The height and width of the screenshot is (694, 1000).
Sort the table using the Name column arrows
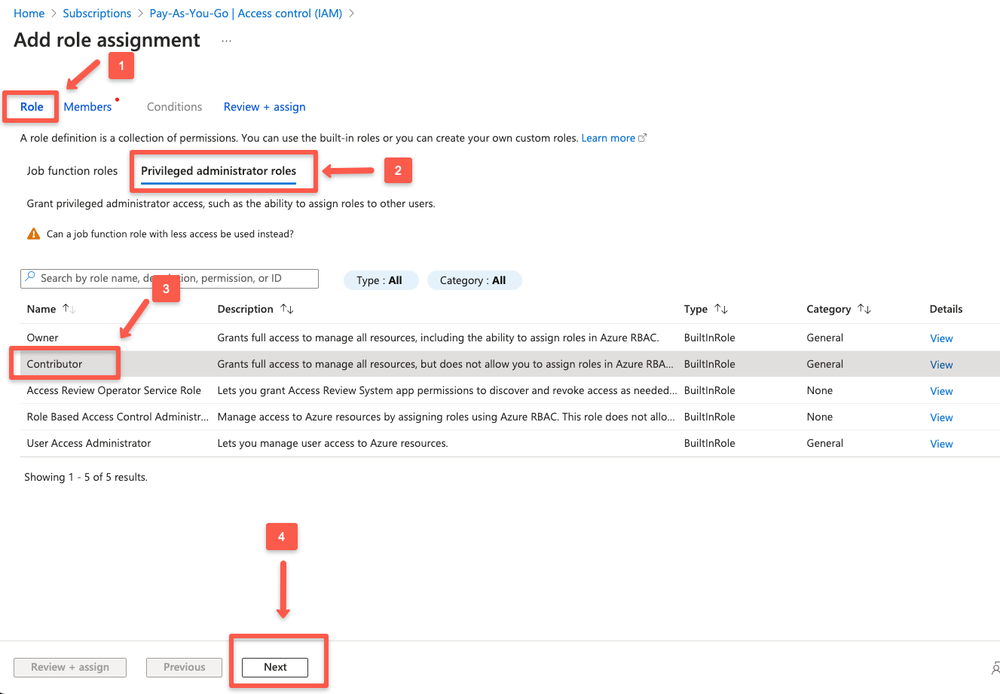[68, 309]
